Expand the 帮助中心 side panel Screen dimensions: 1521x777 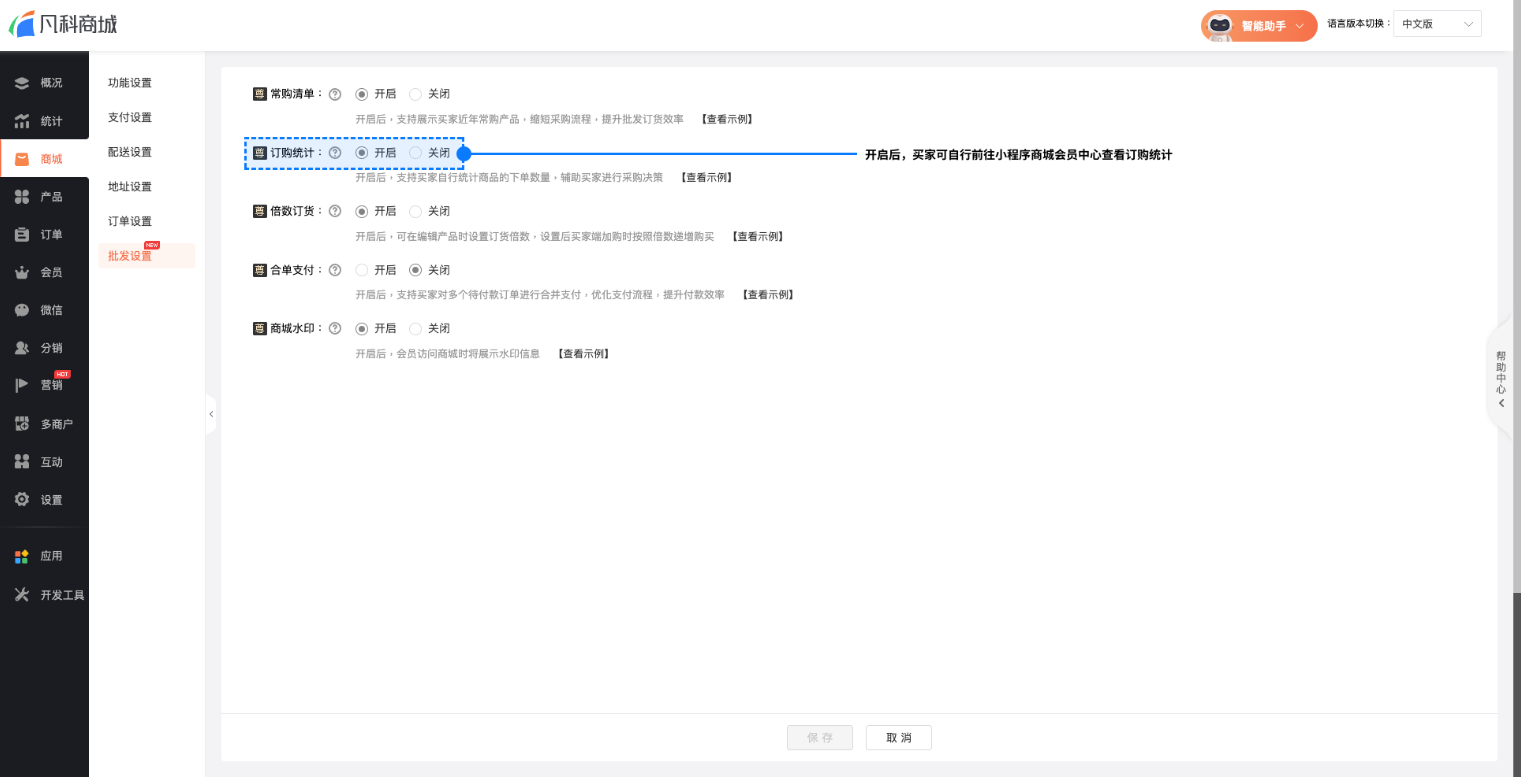click(1501, 378)
